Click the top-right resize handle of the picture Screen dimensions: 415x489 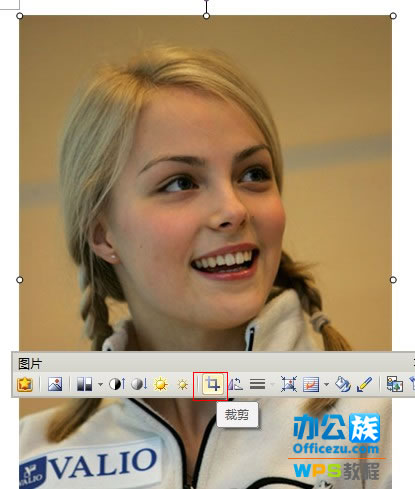[x=393, y=16]
